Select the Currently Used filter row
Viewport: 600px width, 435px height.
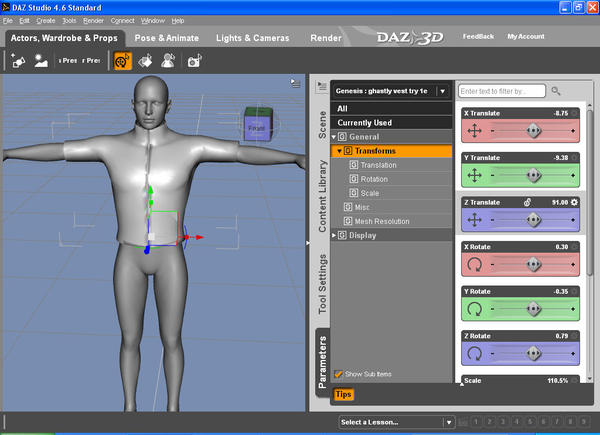pos(391,123)
